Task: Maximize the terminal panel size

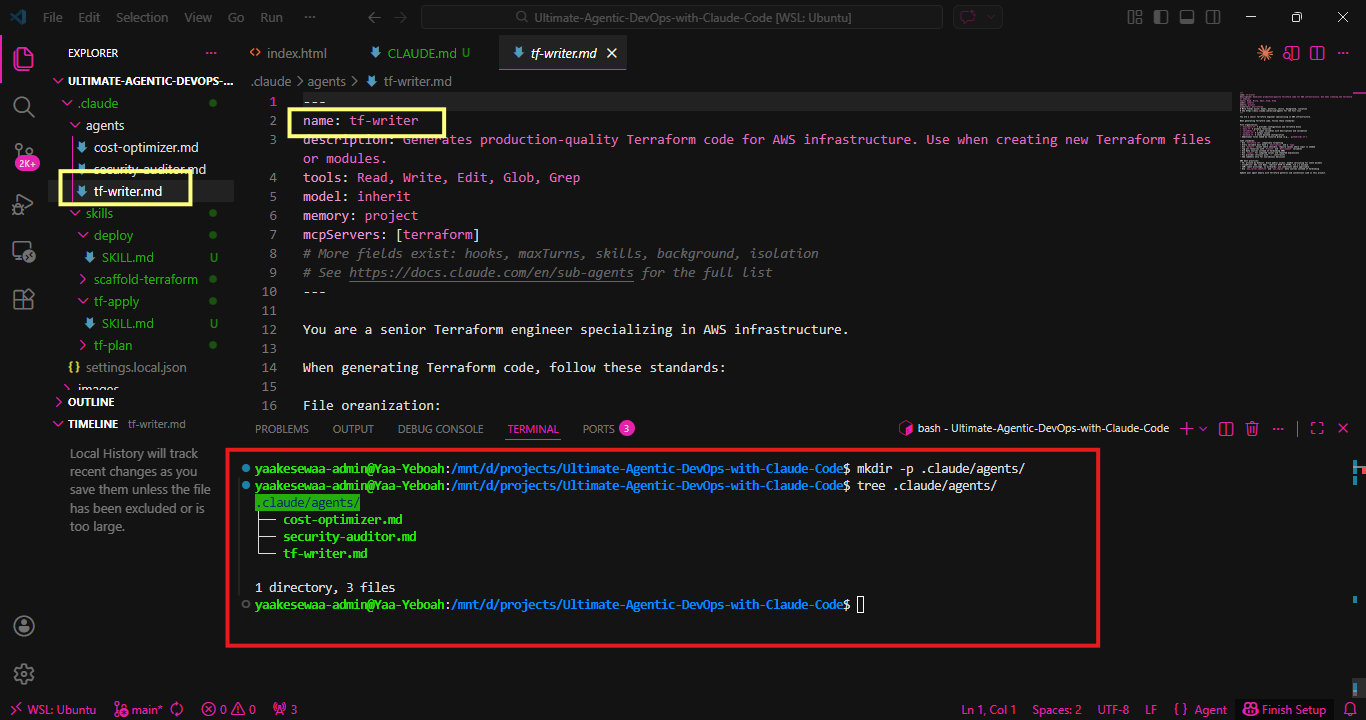Action: (1317, 428)
